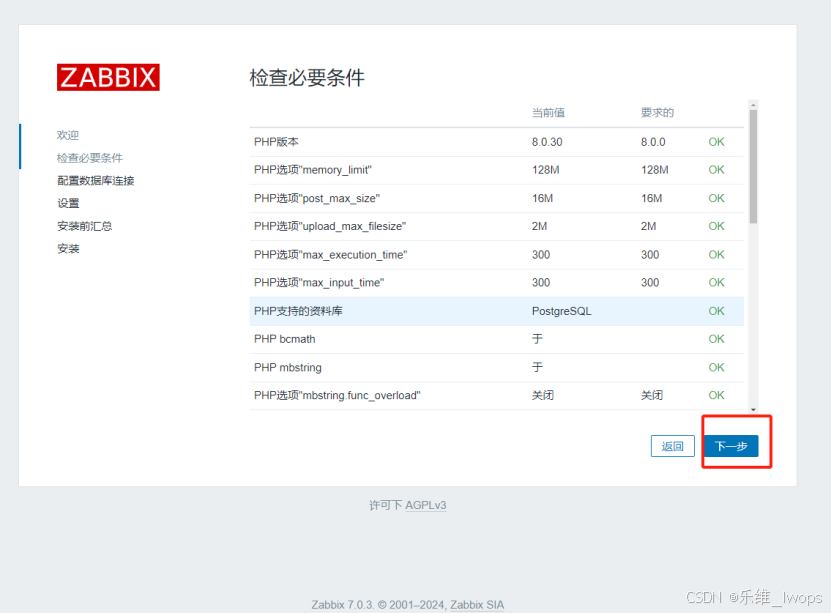The image size is (831, 613).
Task: Click OK status in PHP bcmath row
Action: [716, 339]
